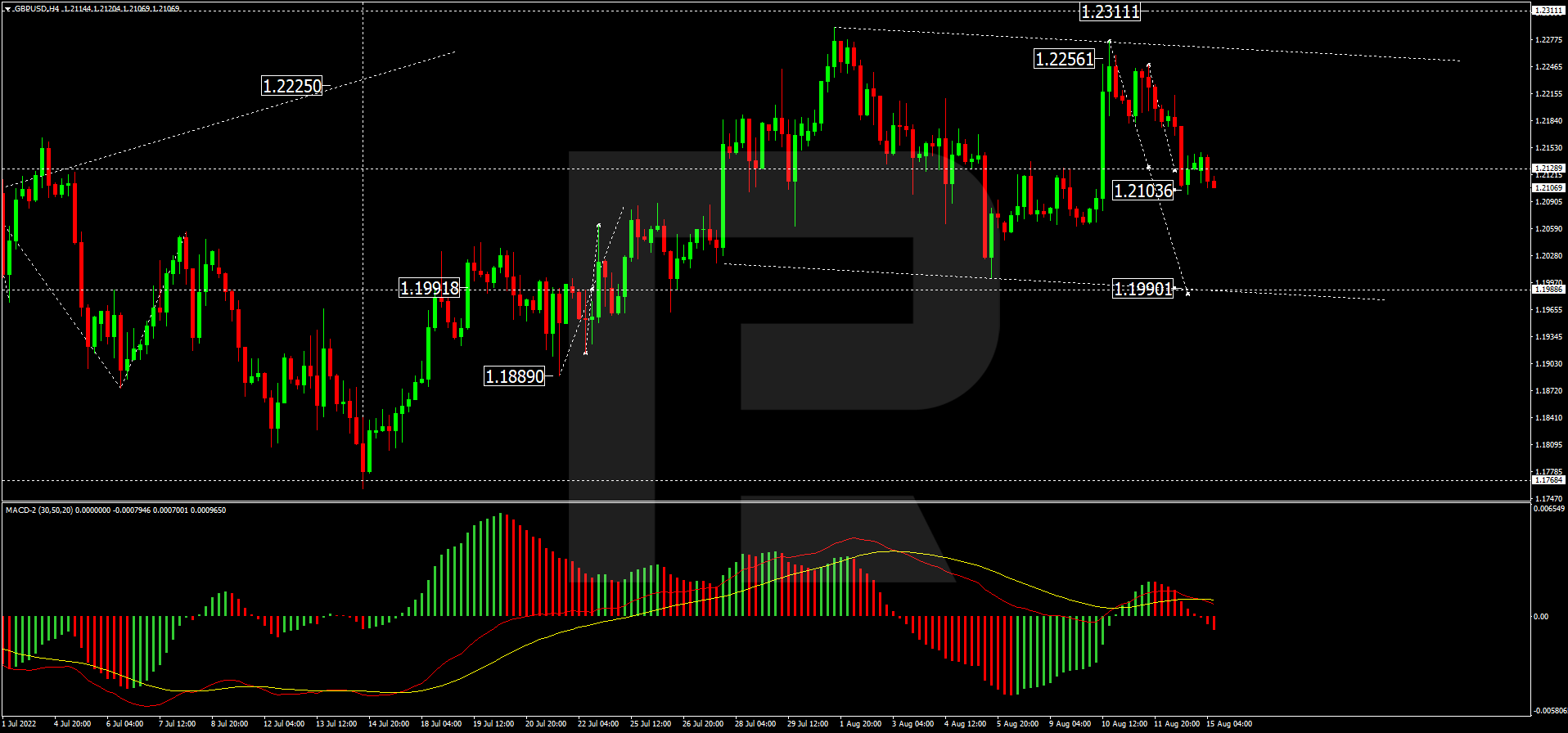Click the 22 Jul 04:00 date on time axis
Image resolution: width=1568 pixels, height=733 pixels.
pyautogui.click(x=598, y=724)
